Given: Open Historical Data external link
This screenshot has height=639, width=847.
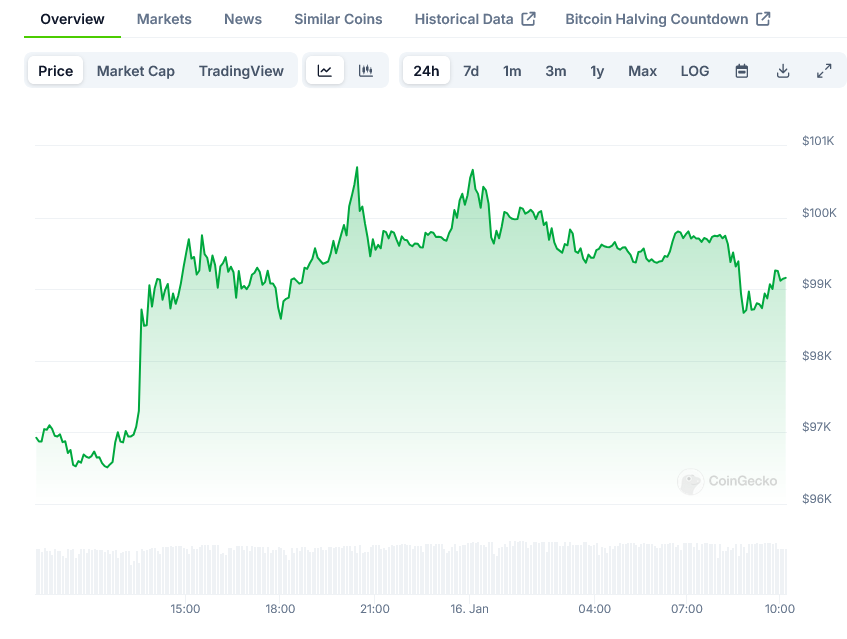Looking at the screenshot, I should tap(475, 19).
